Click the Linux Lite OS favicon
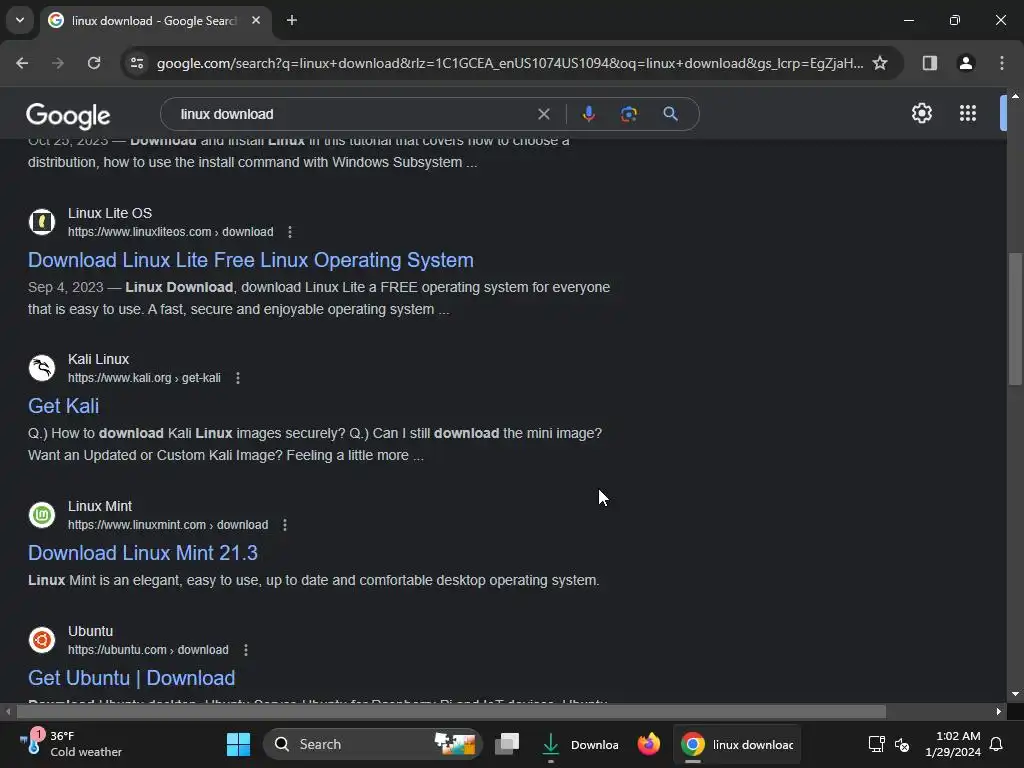The image size is (1024, 768). pyautogui.click(x=42, y=222)
